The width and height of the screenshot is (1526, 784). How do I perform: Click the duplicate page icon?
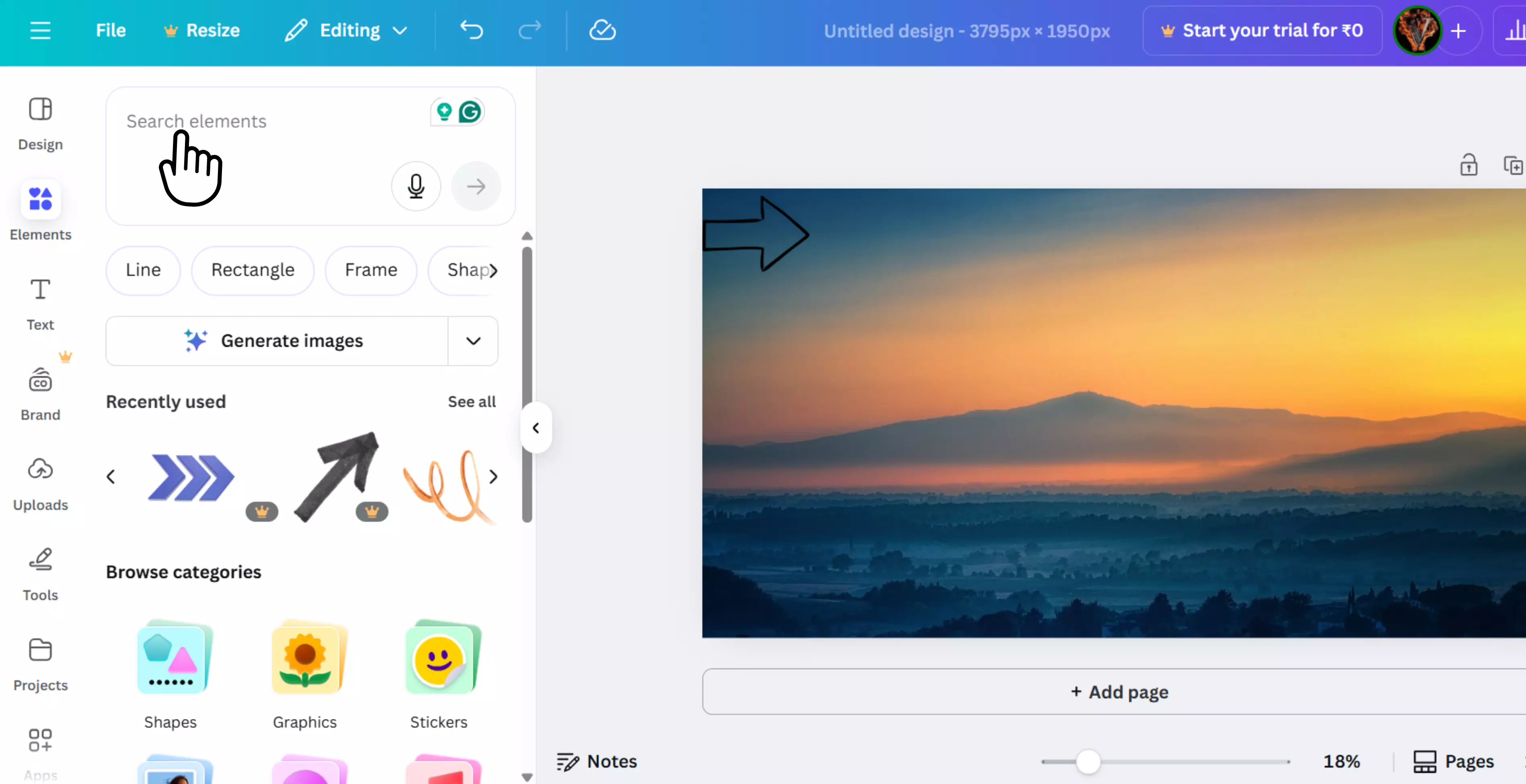coord(1512,165)
